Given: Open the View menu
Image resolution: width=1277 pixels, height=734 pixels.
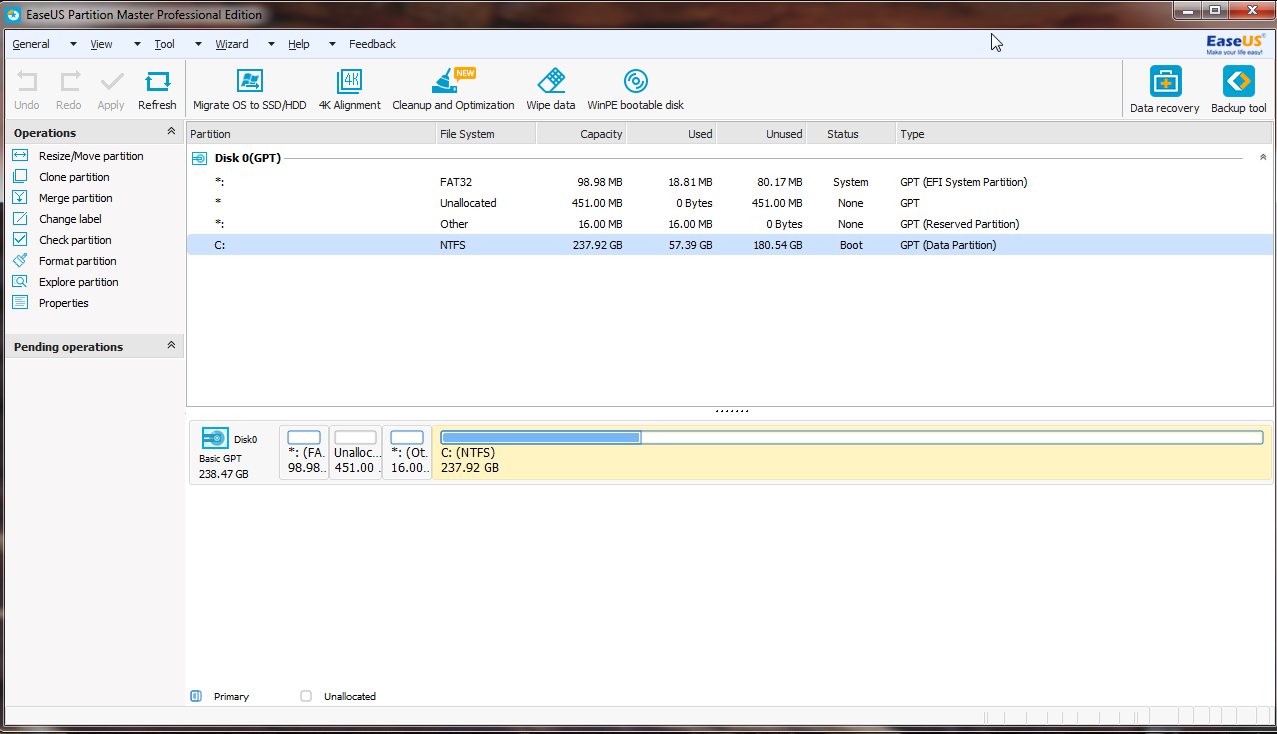Looking at the screenshot, I should coord(101,44).
